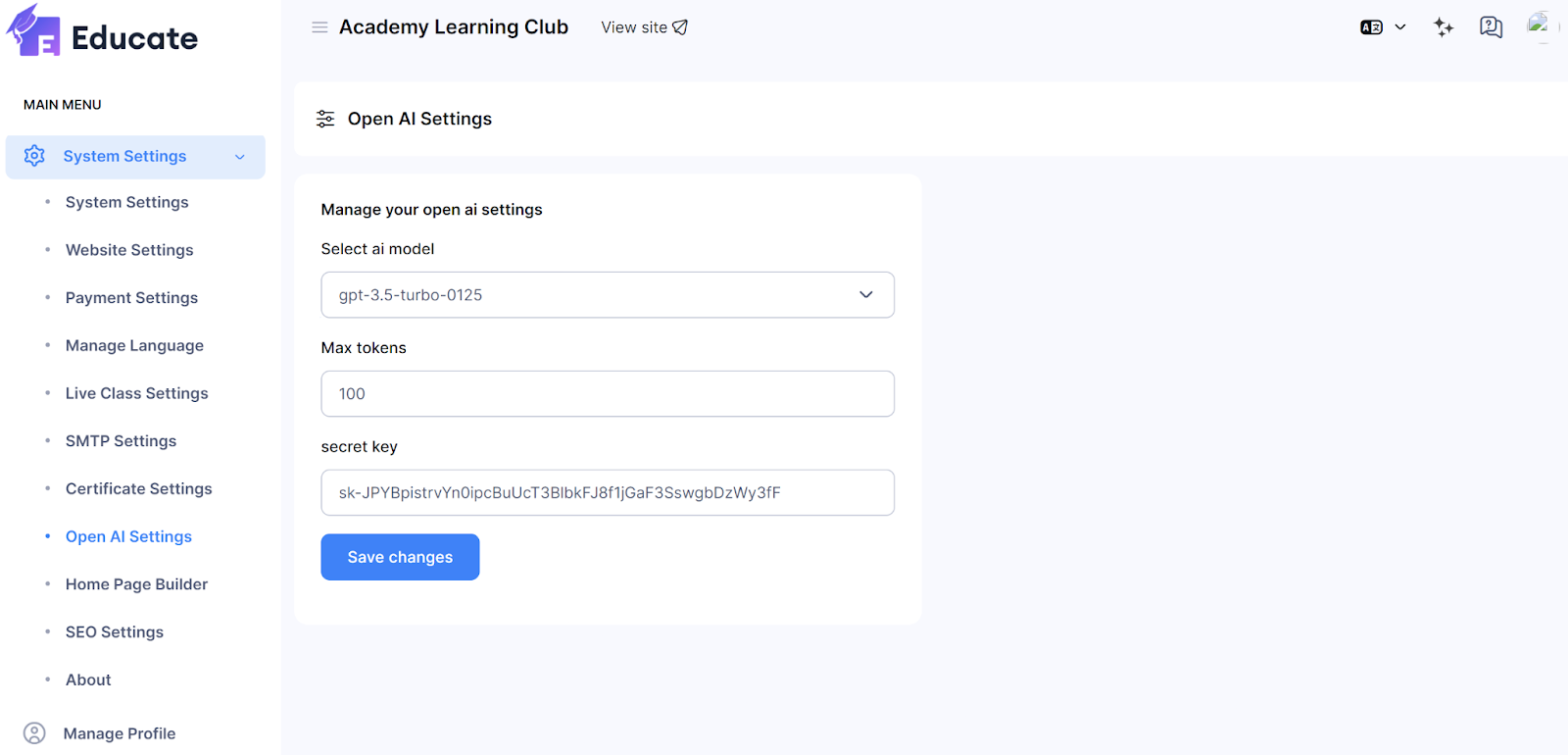Image resolution: width=1568 pixels, height=755 pixels.
Task: Open the help question chat icon
Action: point(1491,27)
